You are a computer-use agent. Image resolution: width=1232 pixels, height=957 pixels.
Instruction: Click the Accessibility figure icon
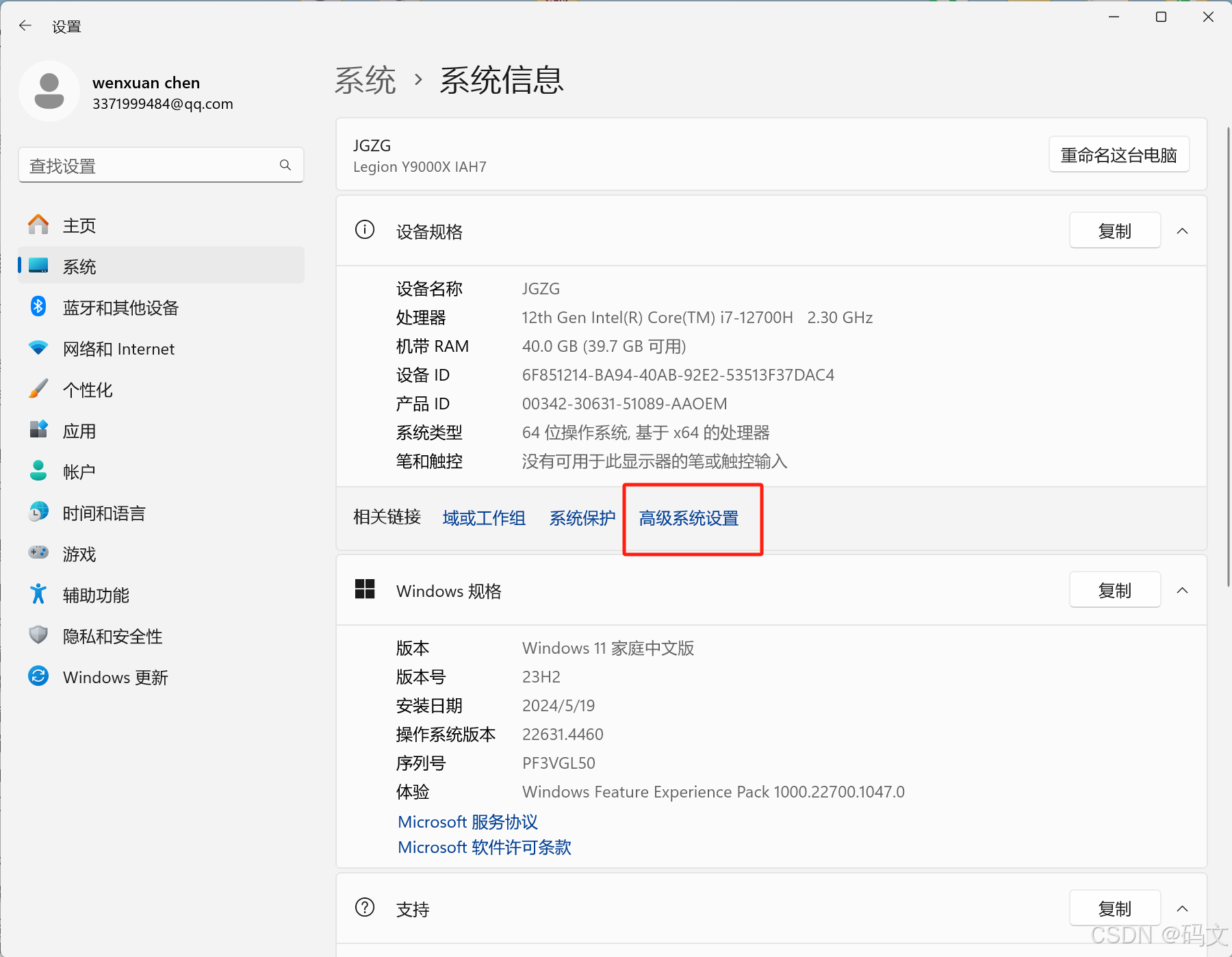tap(38, 594)
